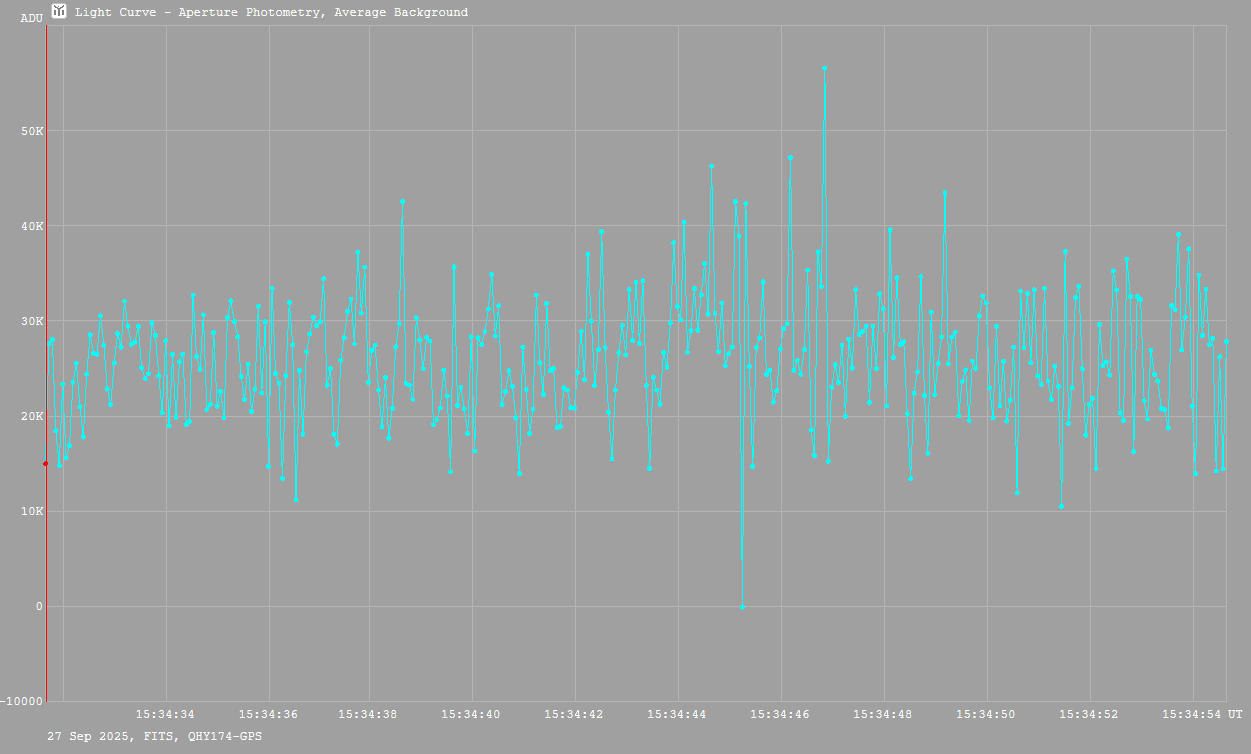Select the data point dipping to zero ADU
Image resolution: width=1251 pixels, height=754 pixels.
(742, 606)
